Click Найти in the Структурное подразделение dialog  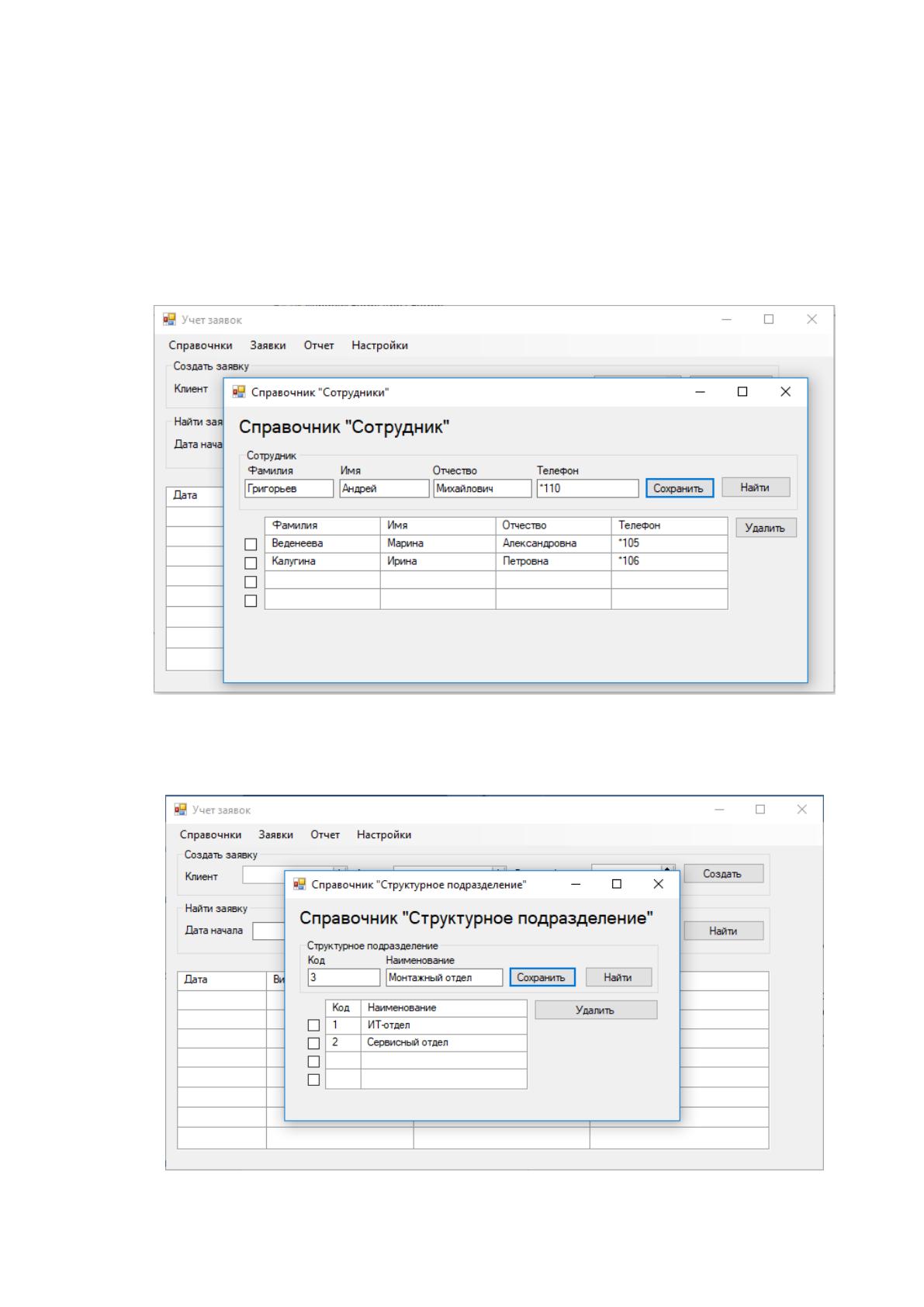click(x=618, y=977)
